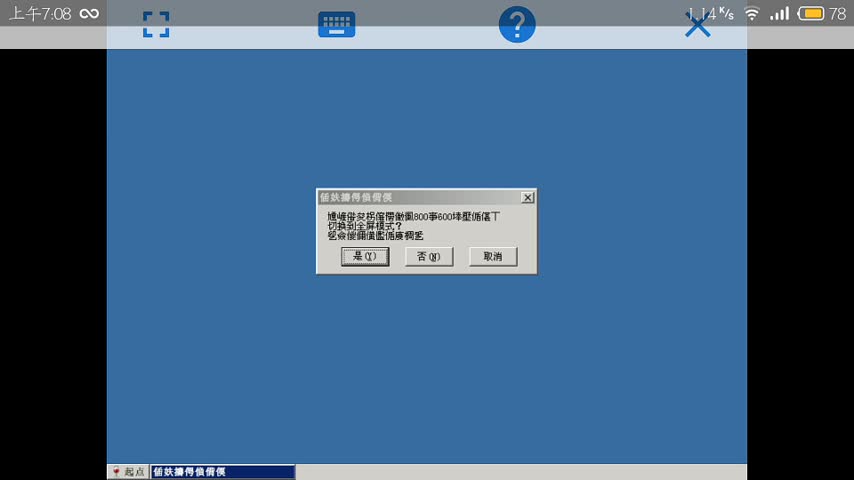The width and height of the screenshot is (854, 480).
Task: Click the 否(N) button in the dialog
Action: [x=429, y=257]
